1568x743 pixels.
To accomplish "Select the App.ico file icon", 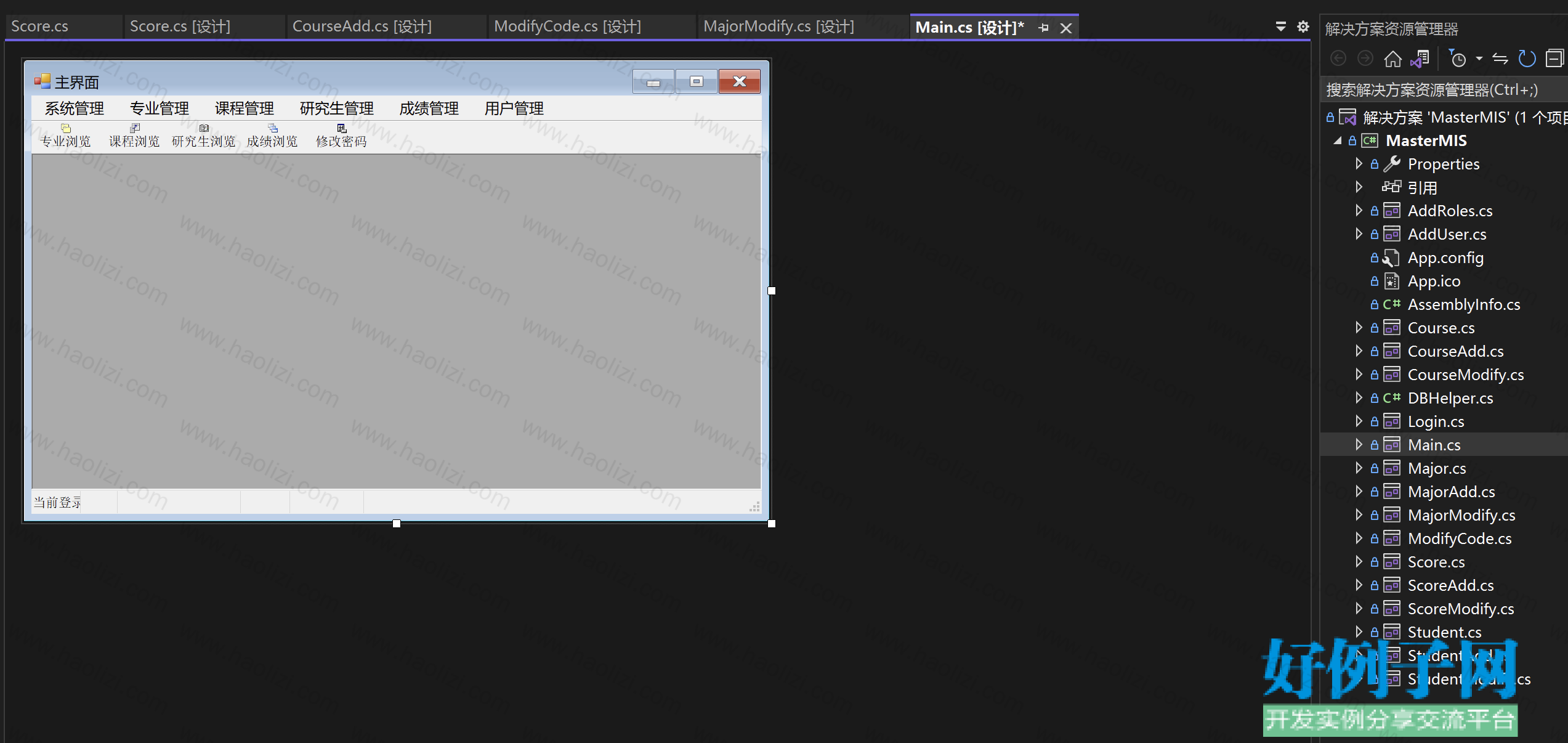I will (1392, 282).
